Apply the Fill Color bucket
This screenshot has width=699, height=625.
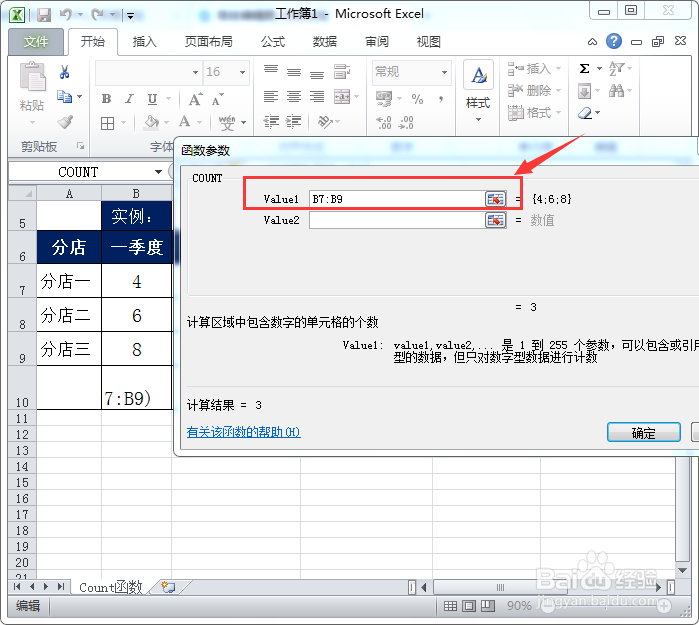(152, 122)
